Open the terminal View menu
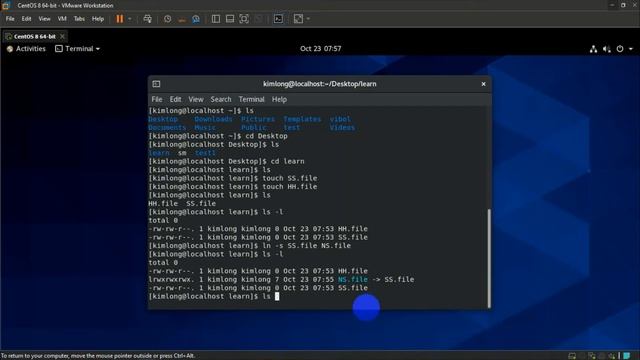Viewport: 640px width, 360px height. click(196, 99)
